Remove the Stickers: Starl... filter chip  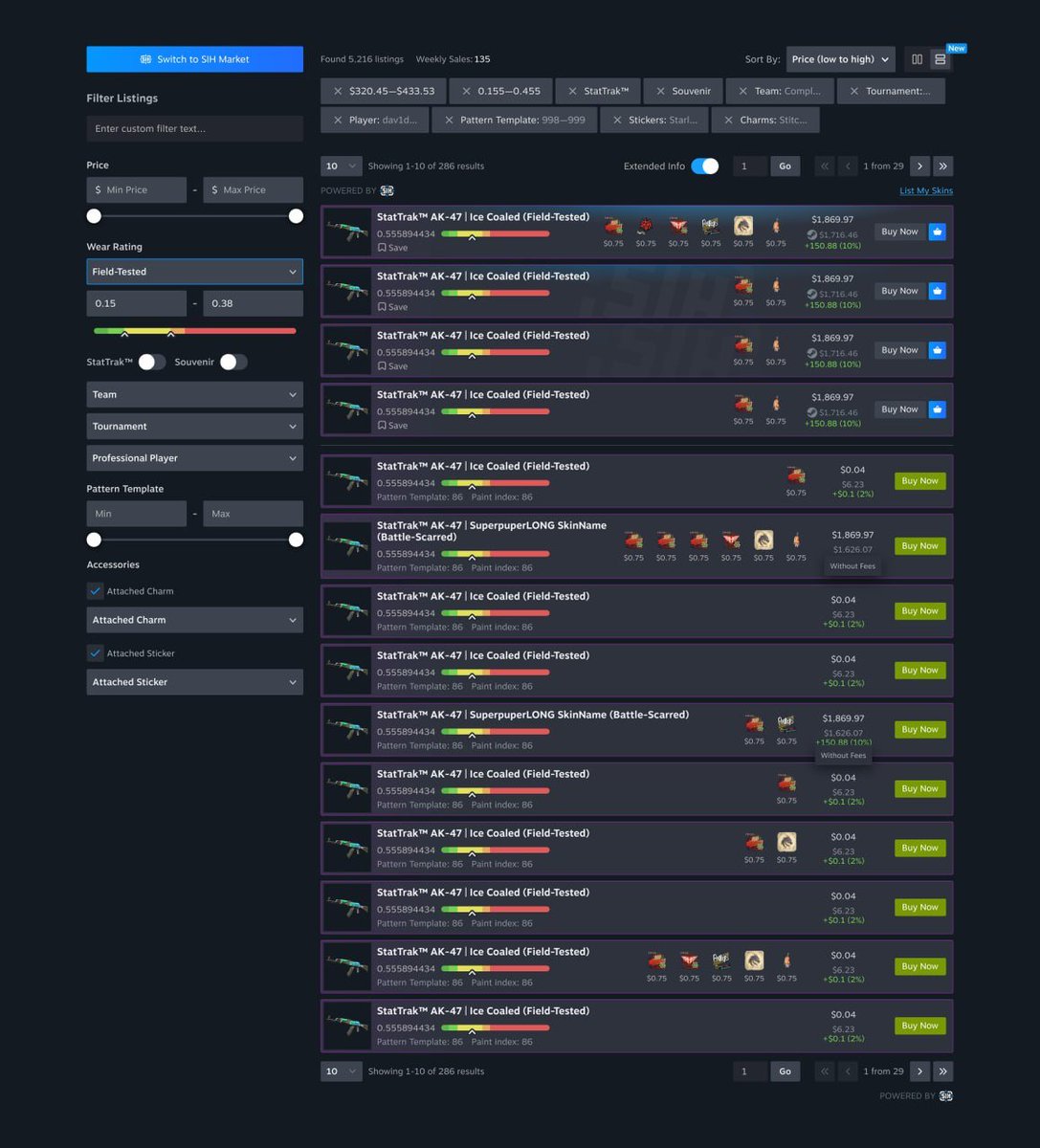617,121
